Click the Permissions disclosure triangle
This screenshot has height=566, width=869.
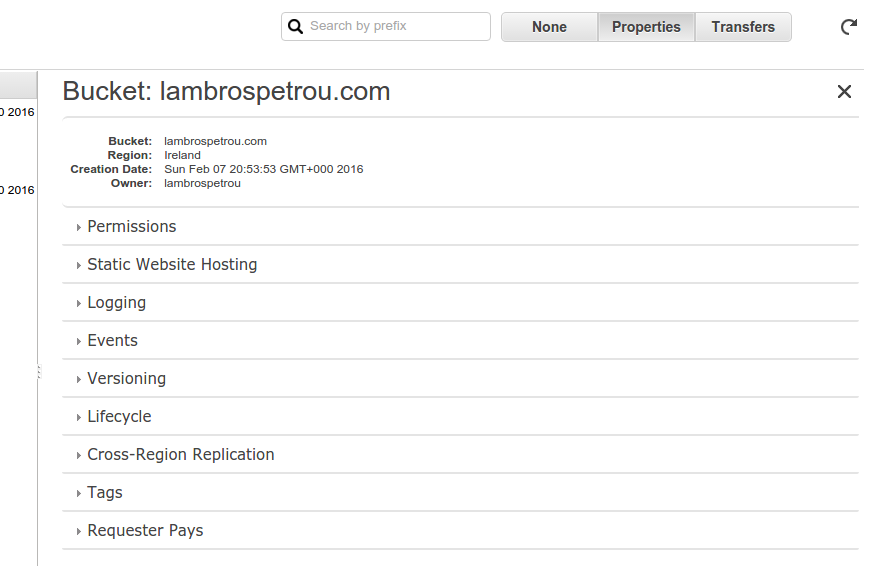79,228
